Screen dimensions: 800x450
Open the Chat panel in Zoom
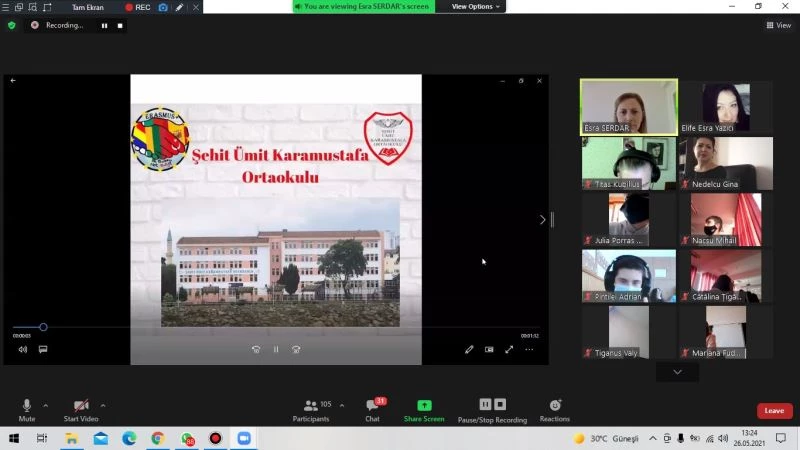coord(372,406)
